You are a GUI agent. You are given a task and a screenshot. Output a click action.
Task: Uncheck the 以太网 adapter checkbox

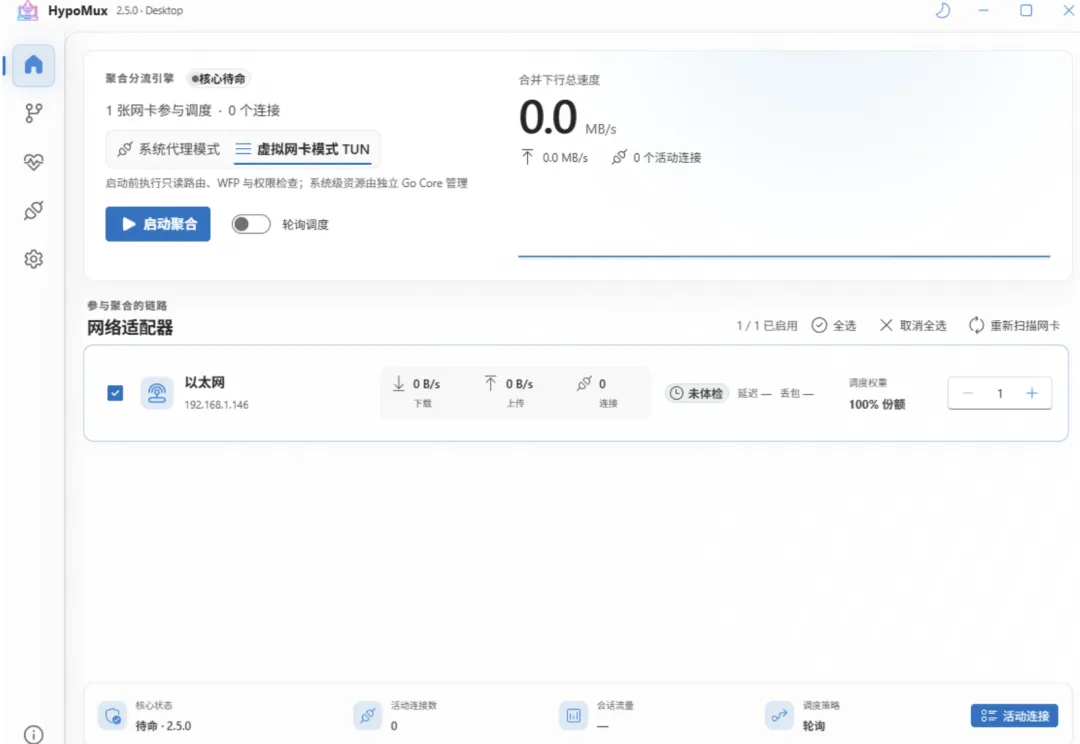(115, 393)
